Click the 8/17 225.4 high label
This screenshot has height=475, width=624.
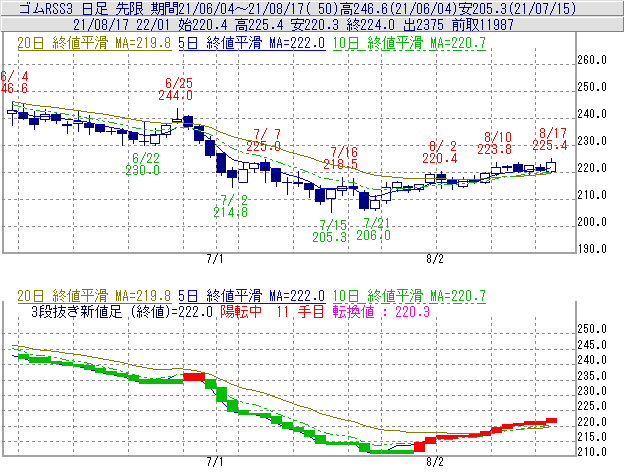pyautogui.click(x=550, y=139)
